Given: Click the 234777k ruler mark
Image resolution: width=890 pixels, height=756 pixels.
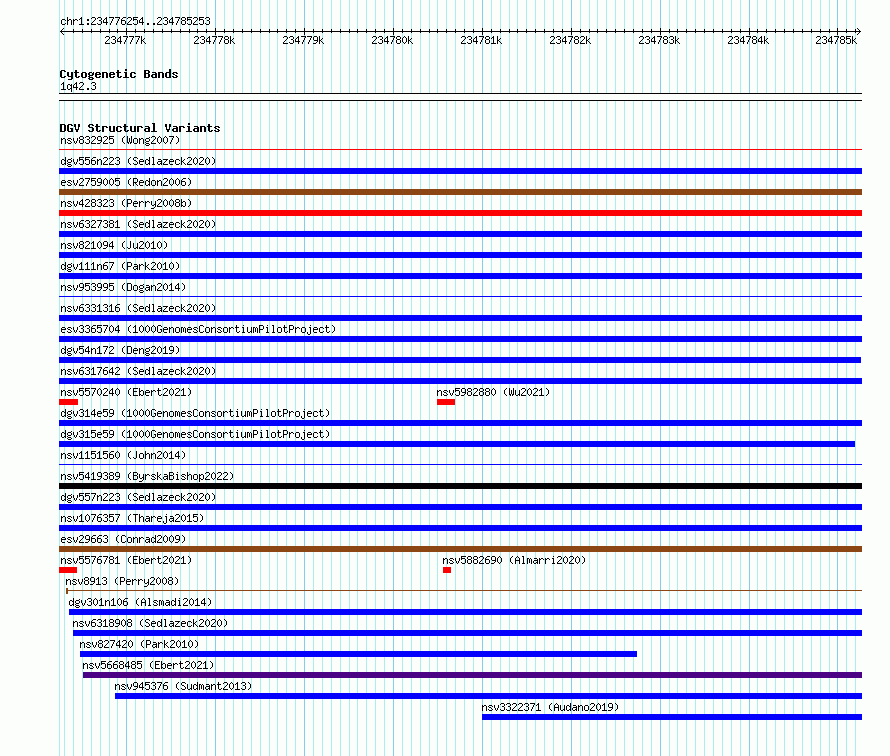Looking at the screenshot, I should [x=125, y=40].
